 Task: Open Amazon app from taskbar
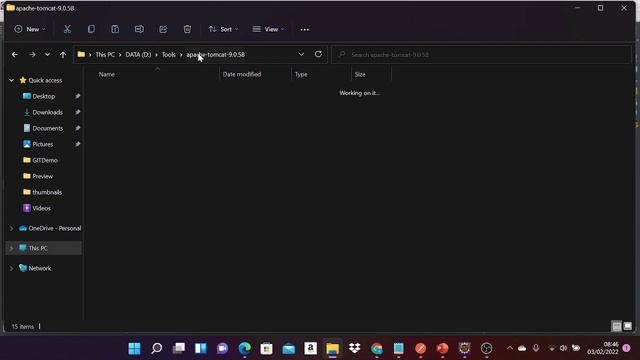[x=311, y=348]
